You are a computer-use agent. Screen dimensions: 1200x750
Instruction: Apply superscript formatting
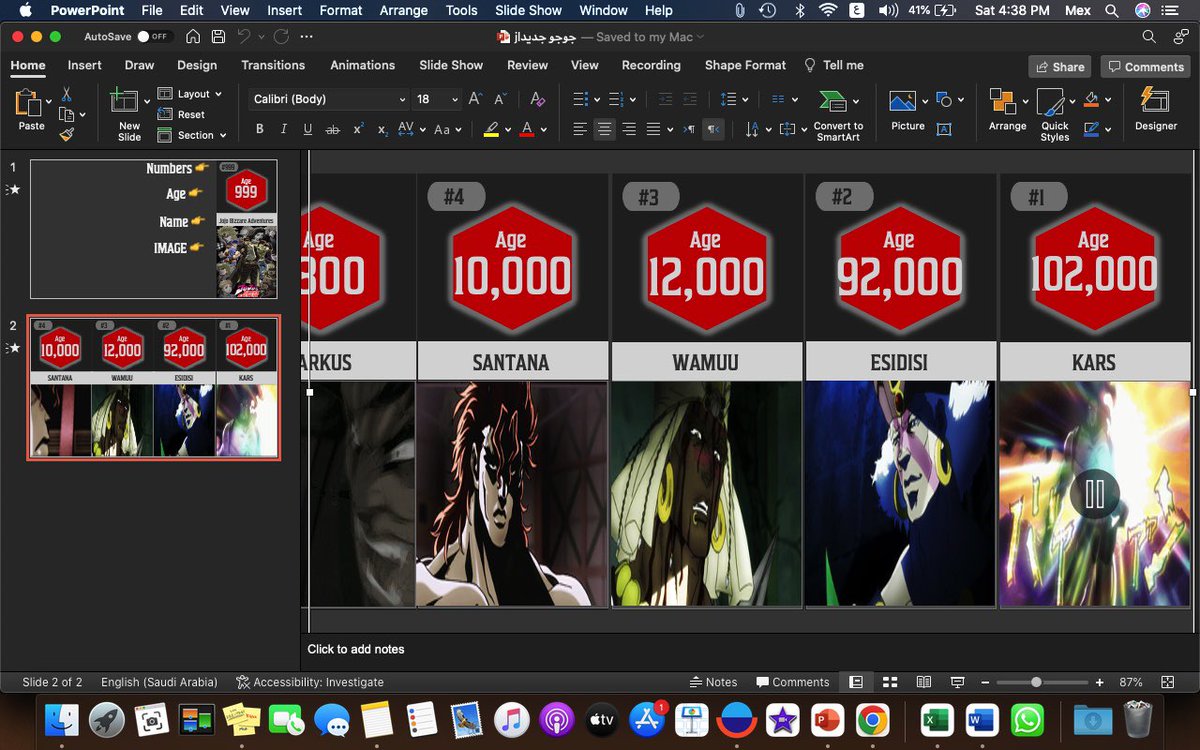tap(358, 129)
